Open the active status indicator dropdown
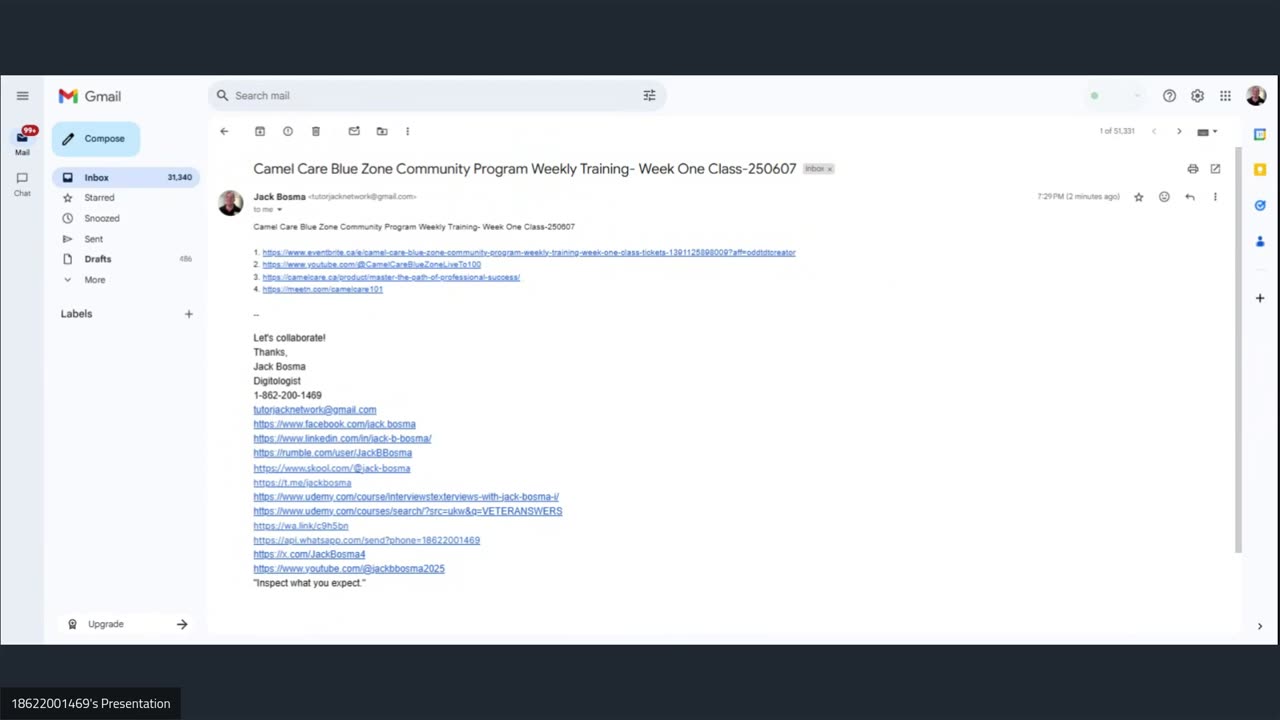Image resolution: width=1280 pixels, height=720 pixels. pyautogui.click(x=1115, y=96)
